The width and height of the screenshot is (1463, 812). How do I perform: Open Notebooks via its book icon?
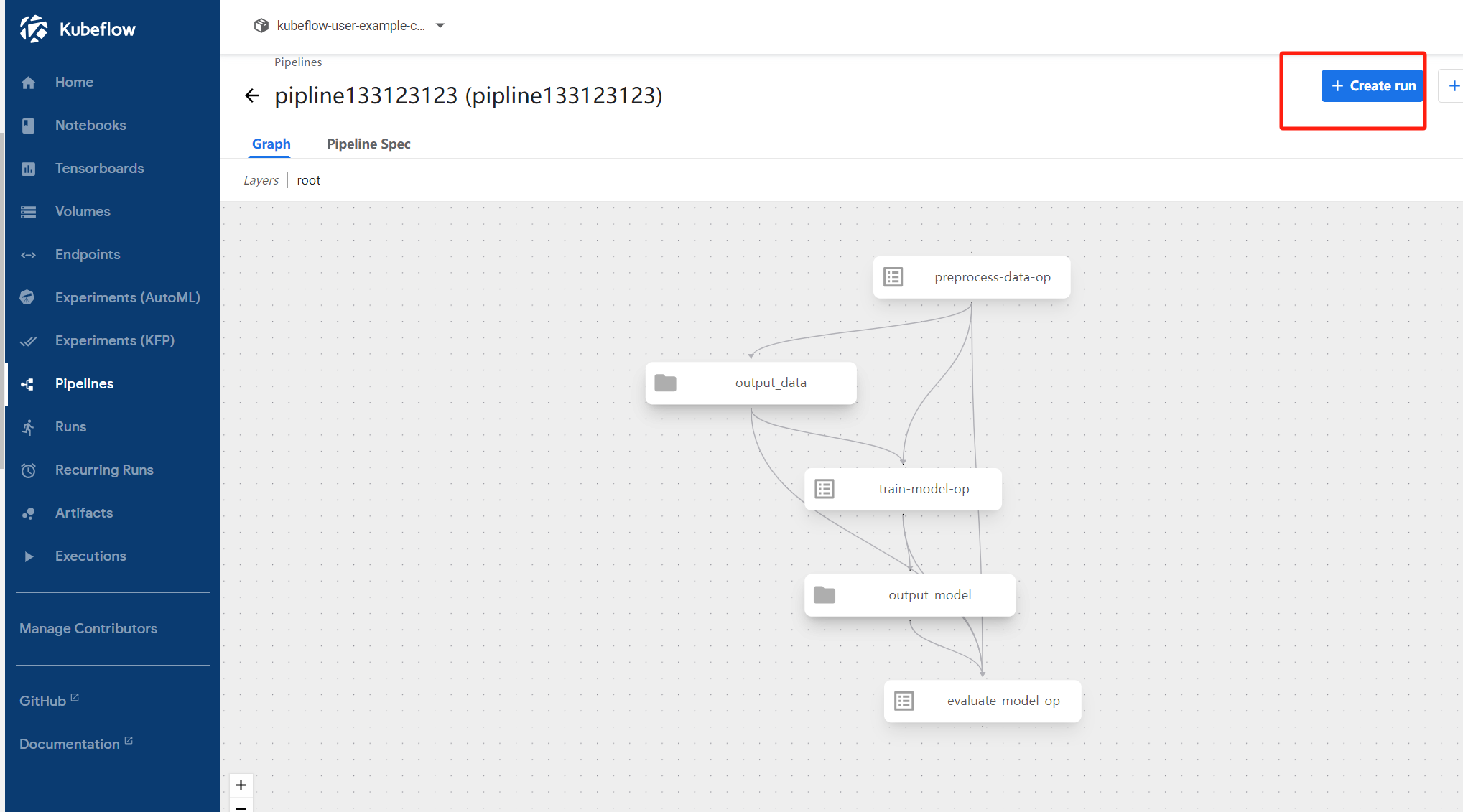[x=28, y=126]
